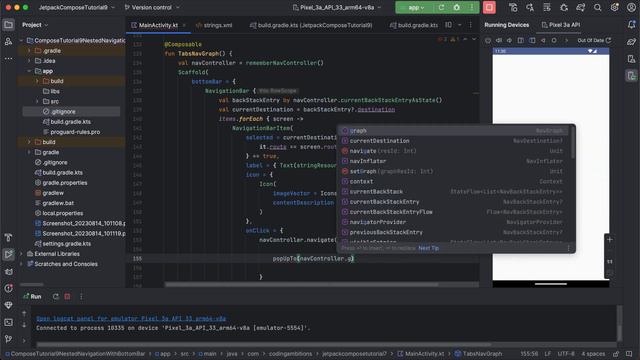
Task: Expand Scratches and Consoles node
Action: (21, 264)
